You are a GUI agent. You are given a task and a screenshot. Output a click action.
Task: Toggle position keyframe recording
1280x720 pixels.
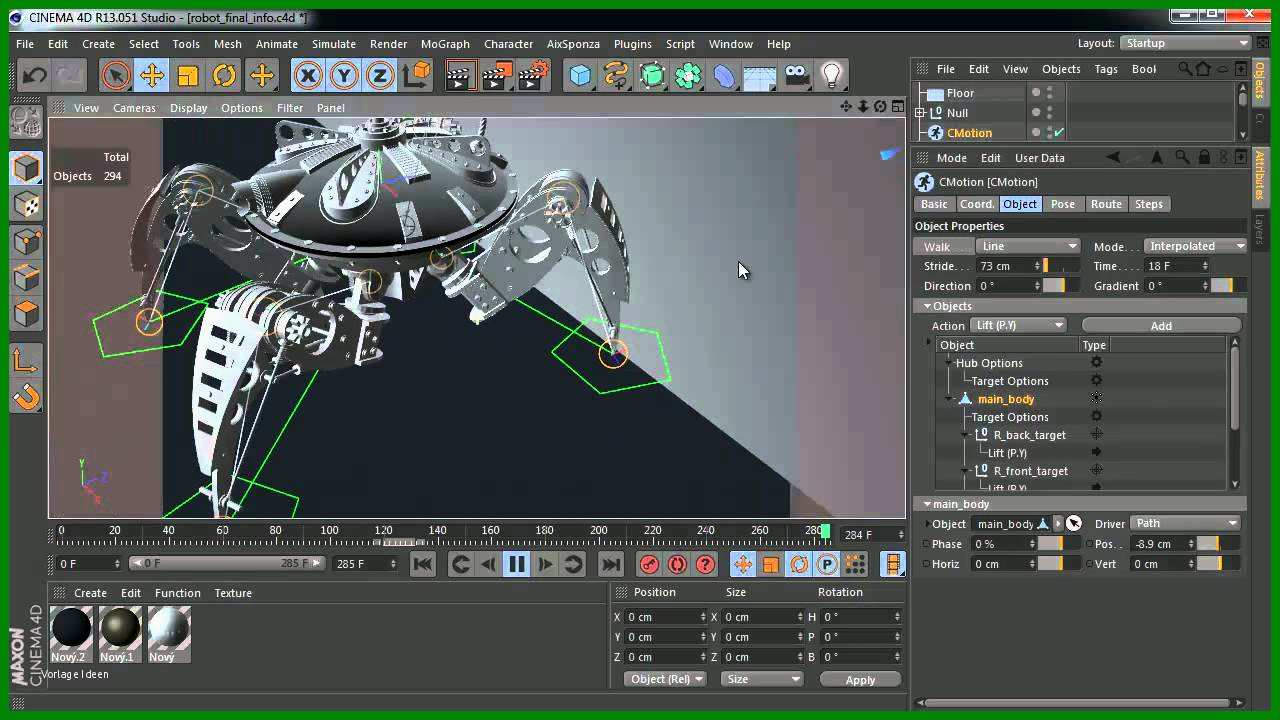point(743,564)
